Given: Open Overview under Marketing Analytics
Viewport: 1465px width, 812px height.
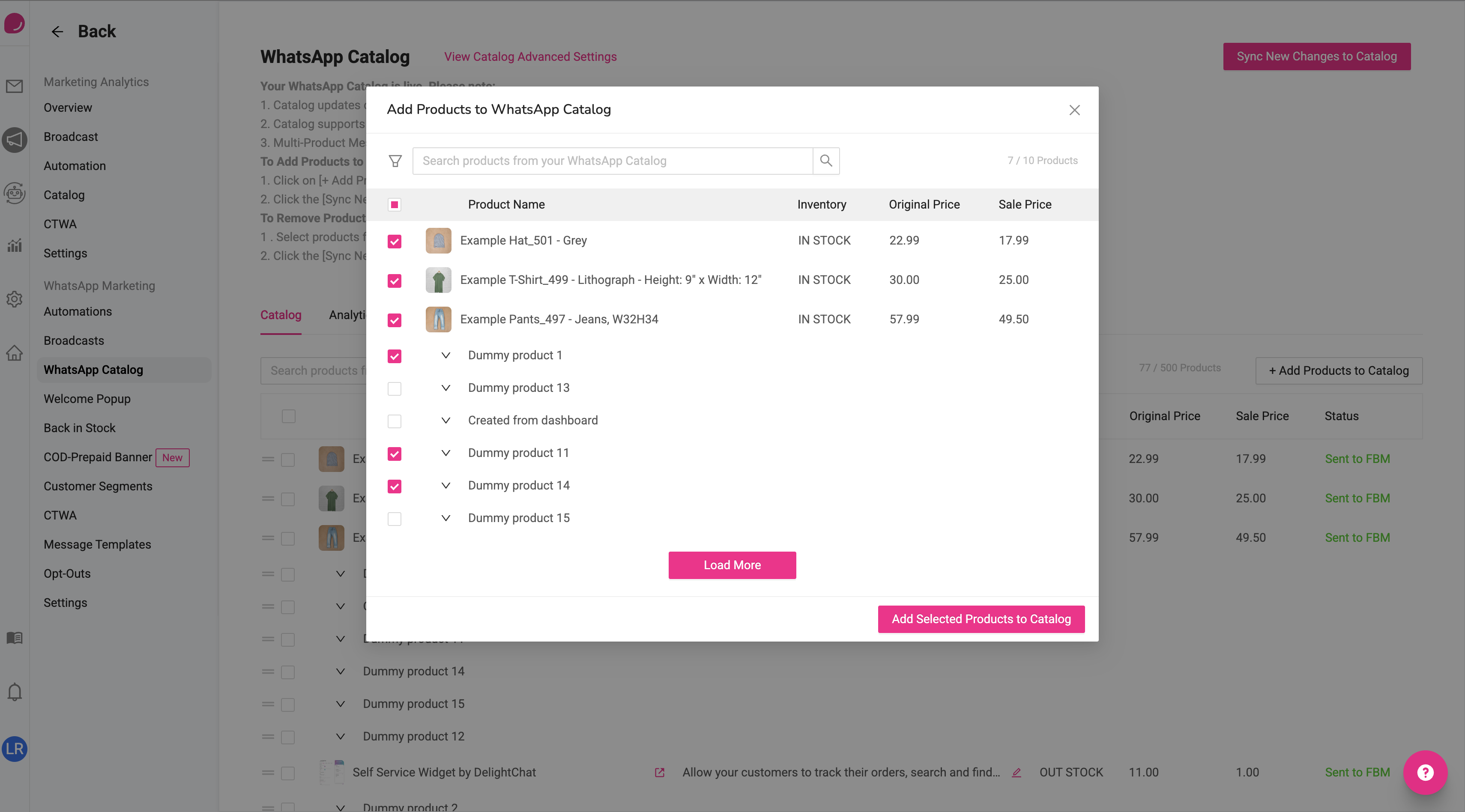Looking at the screenshot, I should (x=68, y=107).
